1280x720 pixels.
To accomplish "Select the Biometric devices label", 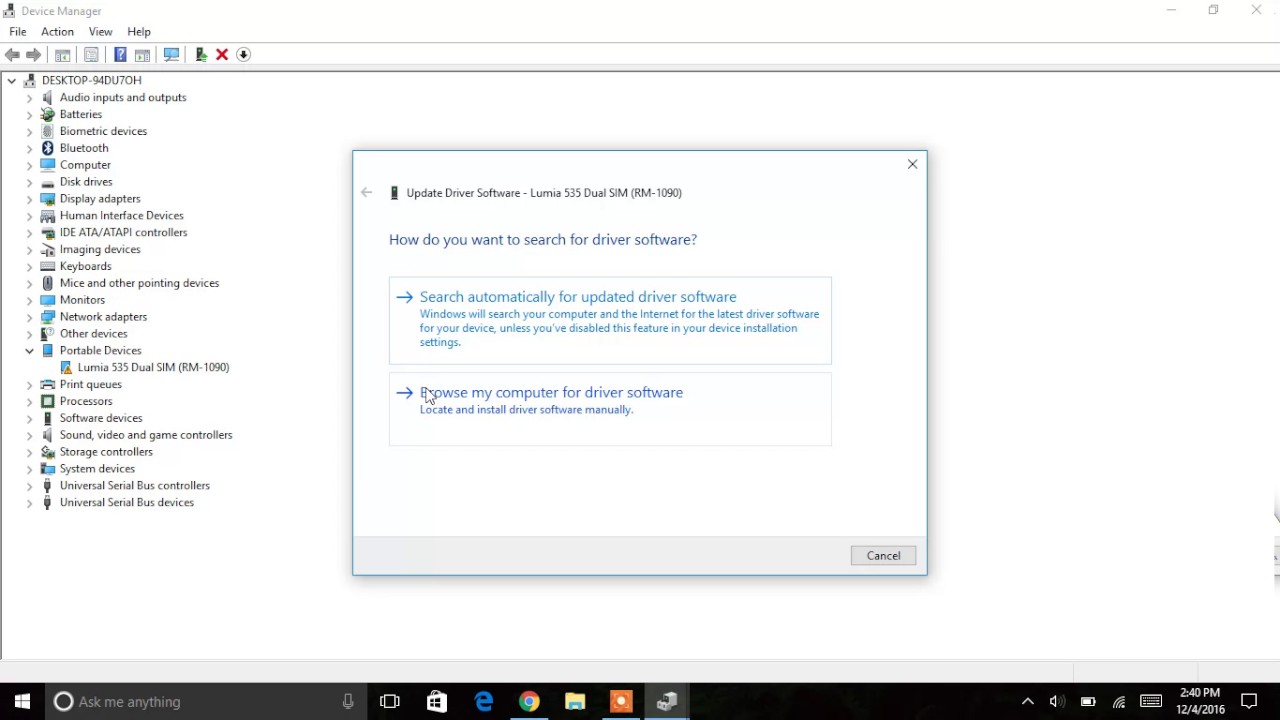I will tap(103, 131).
